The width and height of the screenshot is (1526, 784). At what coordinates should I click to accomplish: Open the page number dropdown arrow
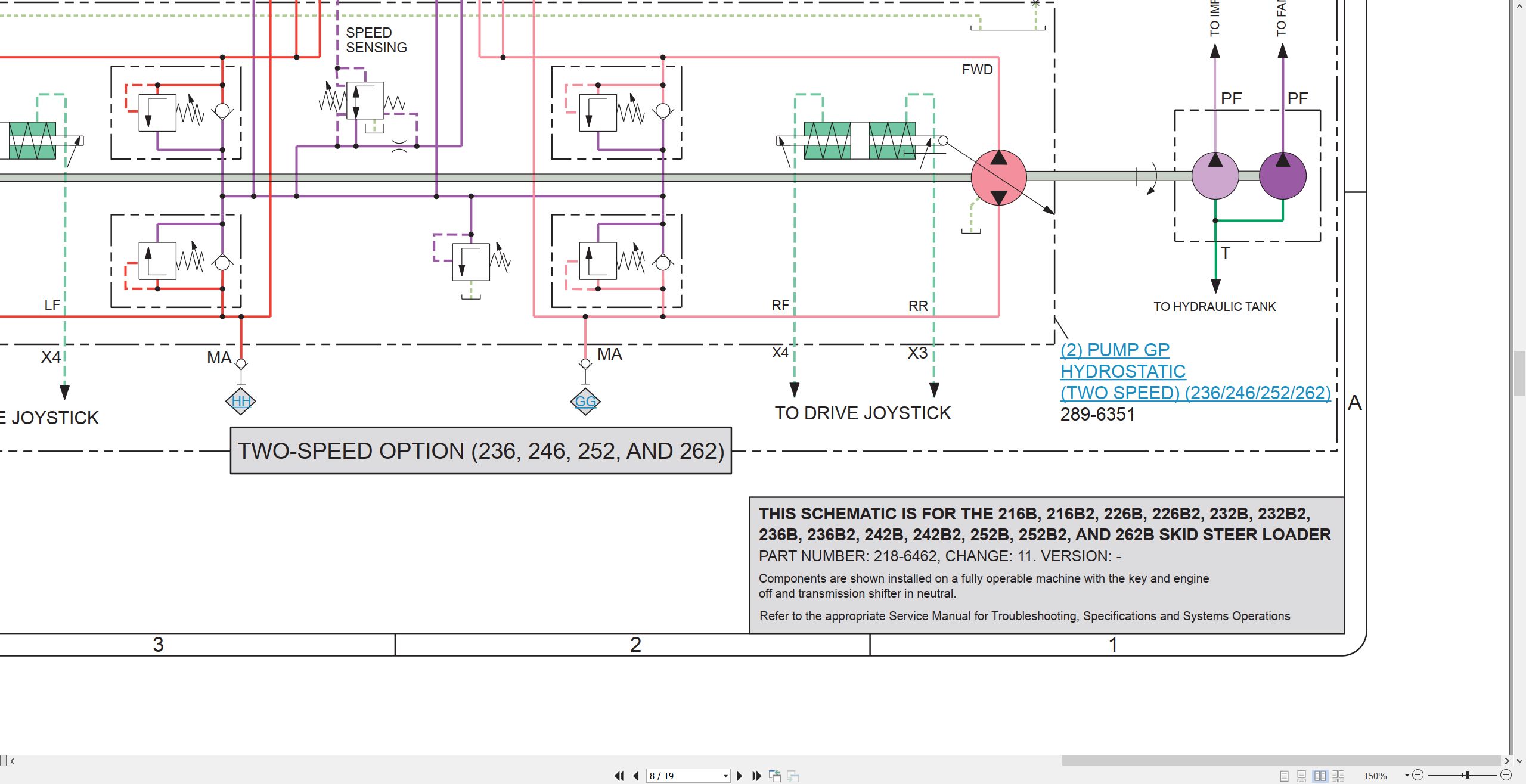coord(725,776)
